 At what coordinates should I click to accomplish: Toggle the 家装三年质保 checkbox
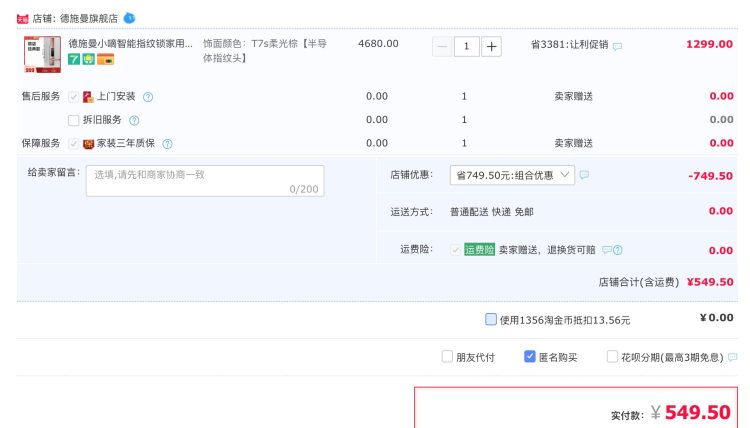(73, 144)
